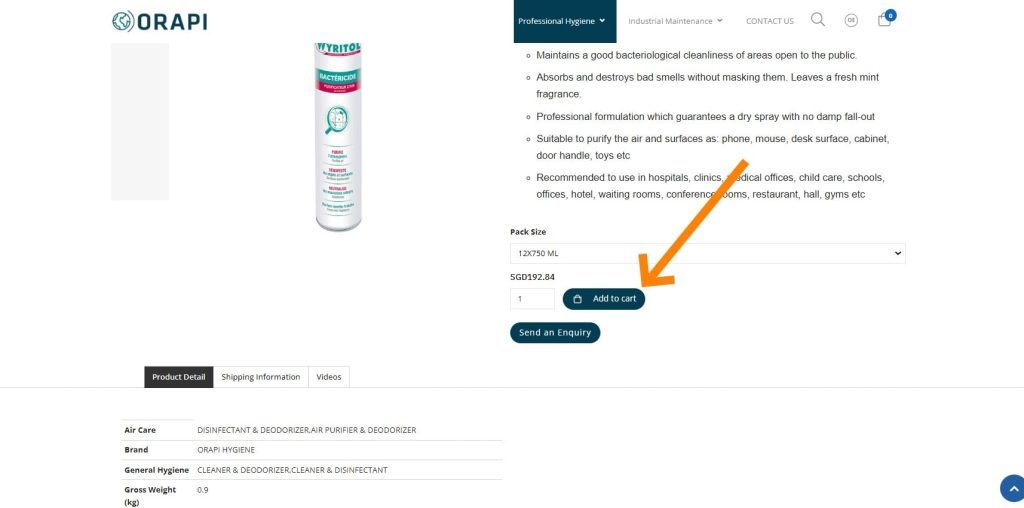Click the Wyritol spray product image

[x=338, y=137]
